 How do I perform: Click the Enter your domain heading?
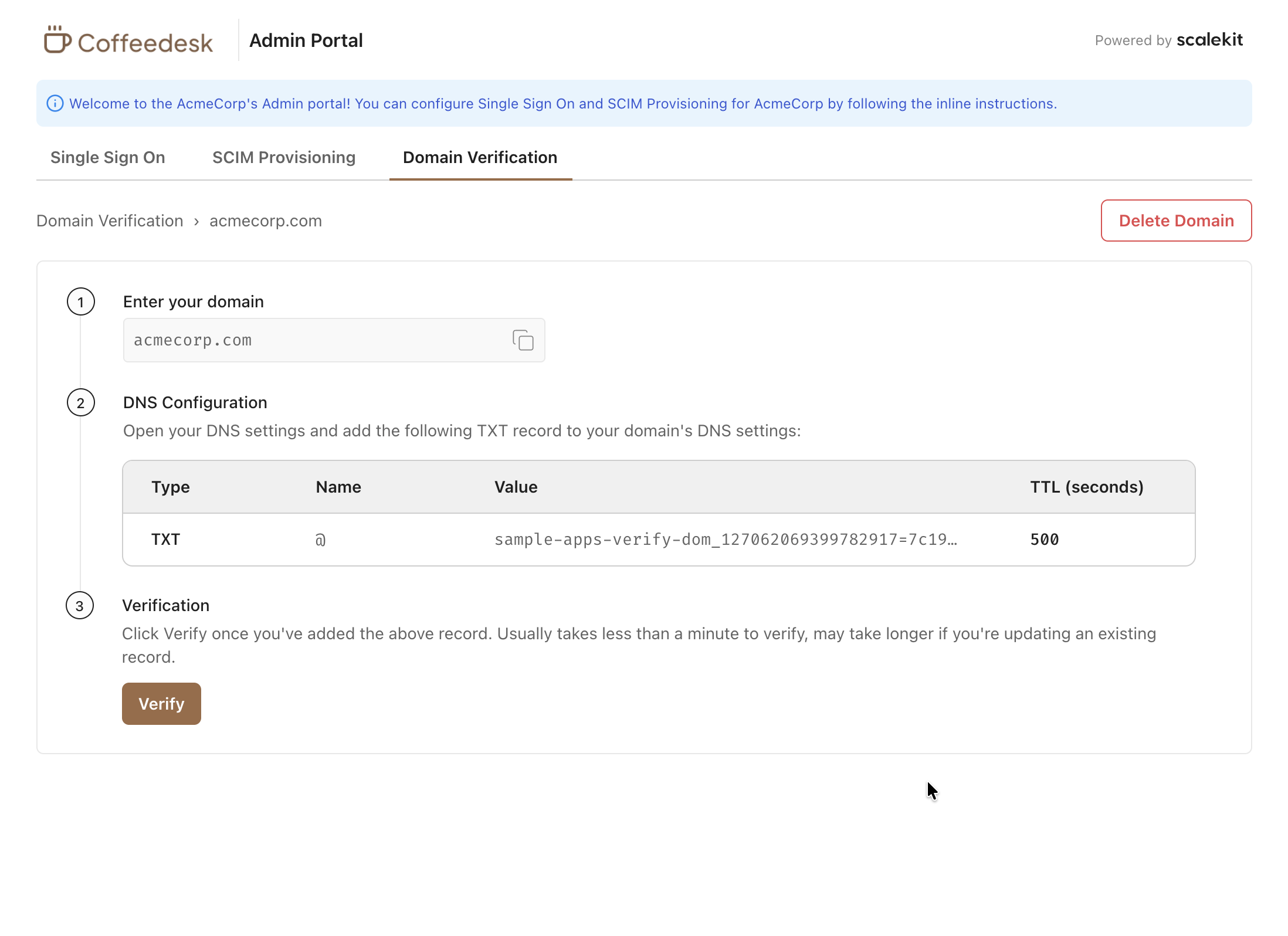[194, 302]
